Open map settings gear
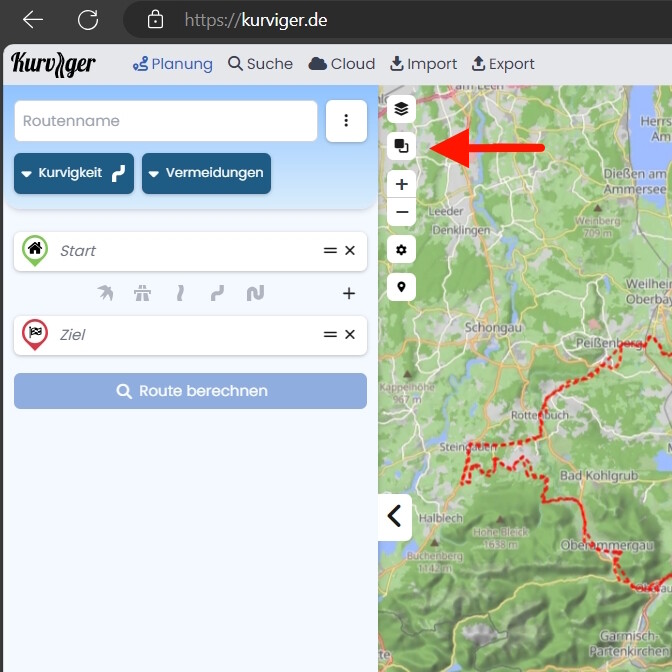672x672 pixels. (401, 249)
